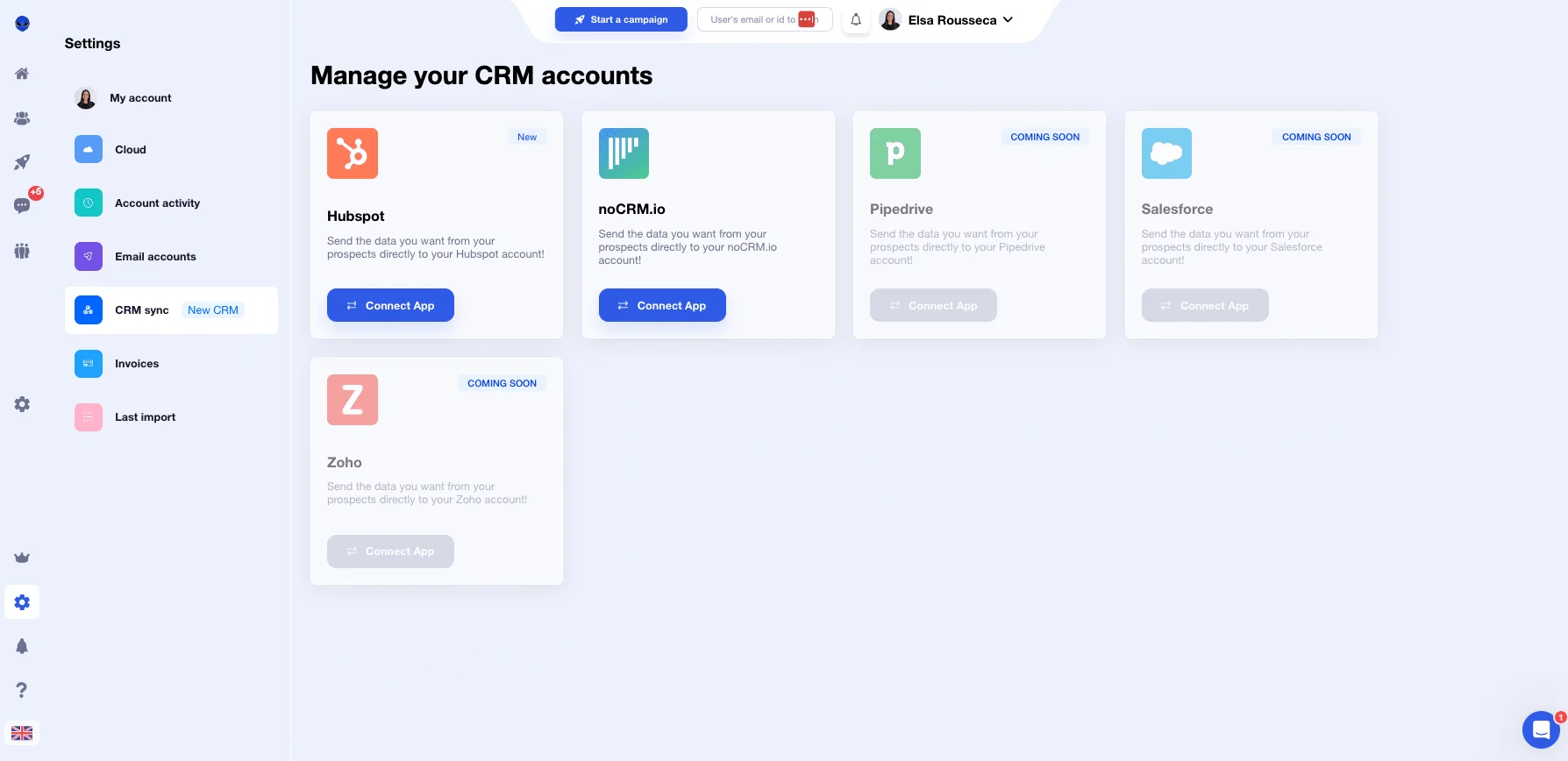Click the Account activity clock icon

(89, 203)
